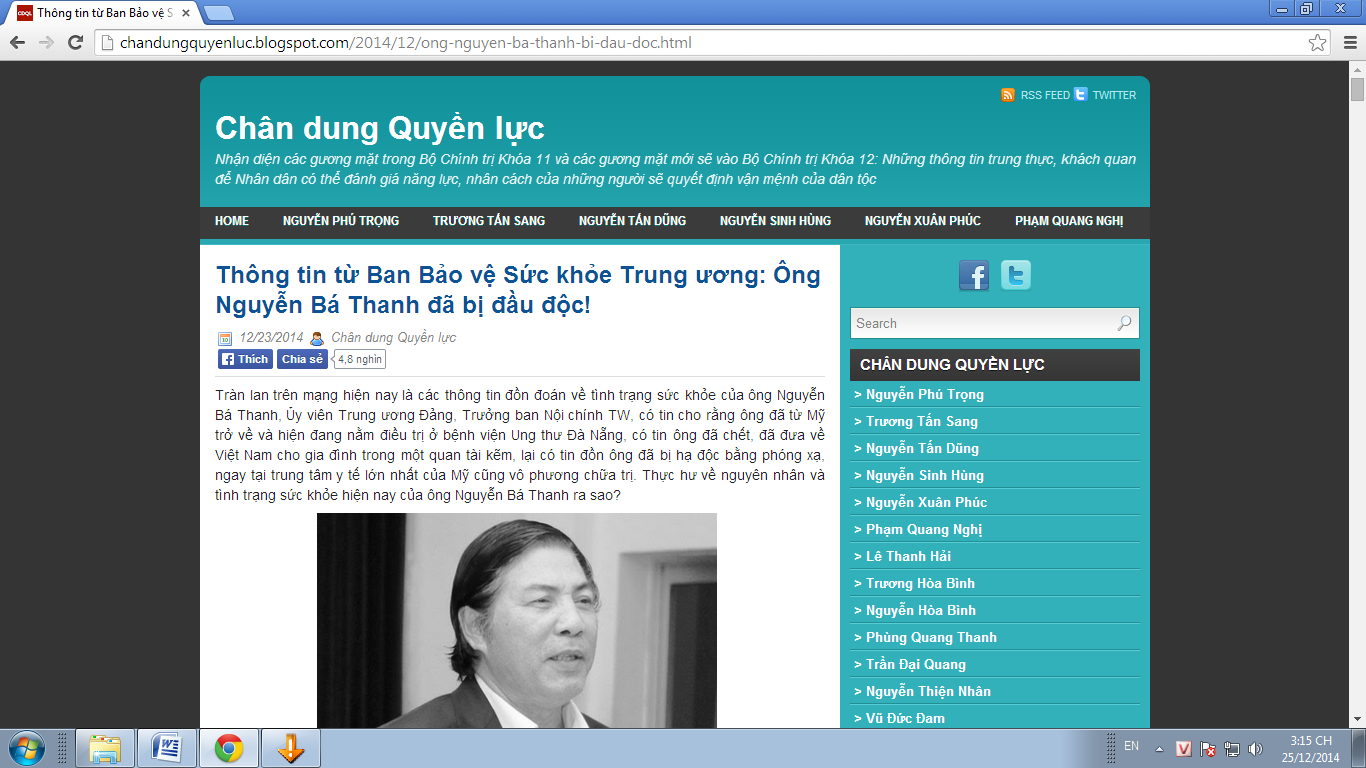The height and width of the screenshot is (768, 1366).
Task: Click the Twitter bird icon in header
Action: 1080,94
